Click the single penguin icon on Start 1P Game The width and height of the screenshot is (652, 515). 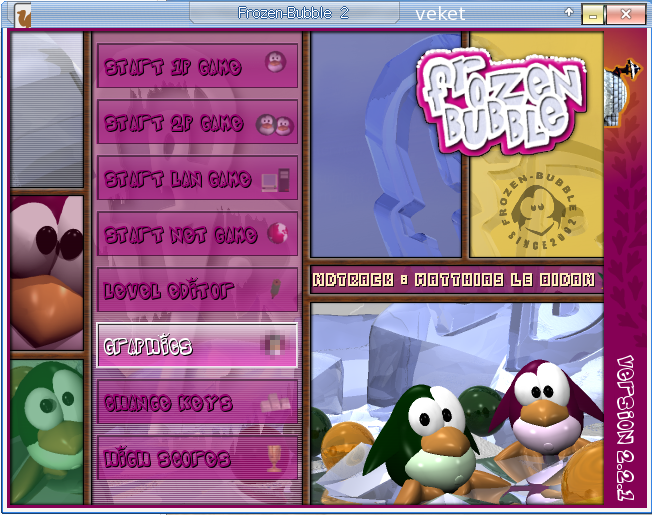(275, 62)
